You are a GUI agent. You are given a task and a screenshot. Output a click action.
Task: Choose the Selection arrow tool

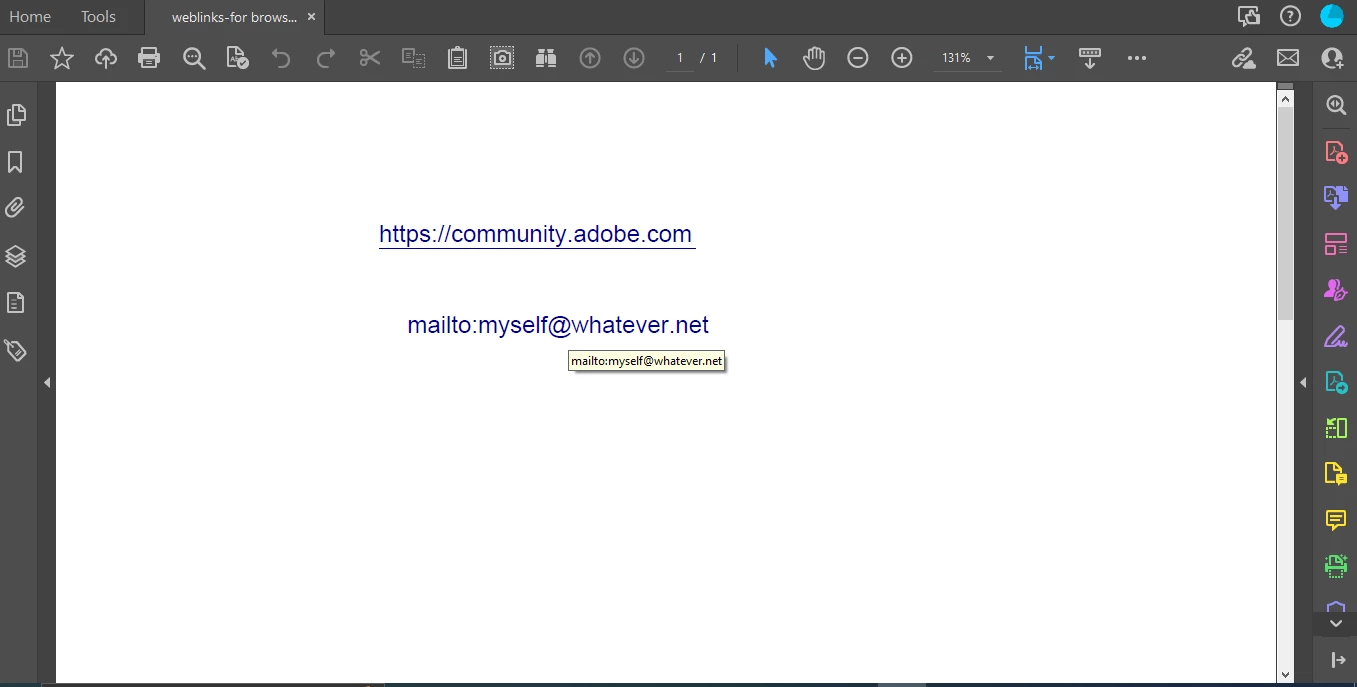point(770,58)
